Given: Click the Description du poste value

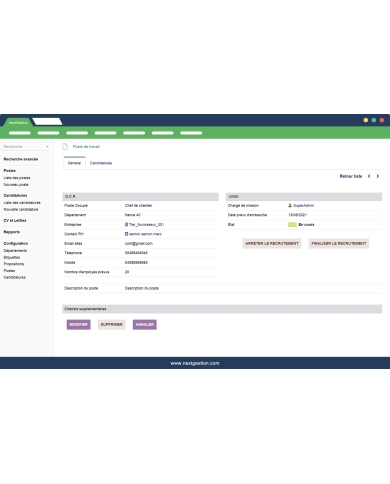Looking at the screenshot, I should pyautogui.click(x=142, y=288).
